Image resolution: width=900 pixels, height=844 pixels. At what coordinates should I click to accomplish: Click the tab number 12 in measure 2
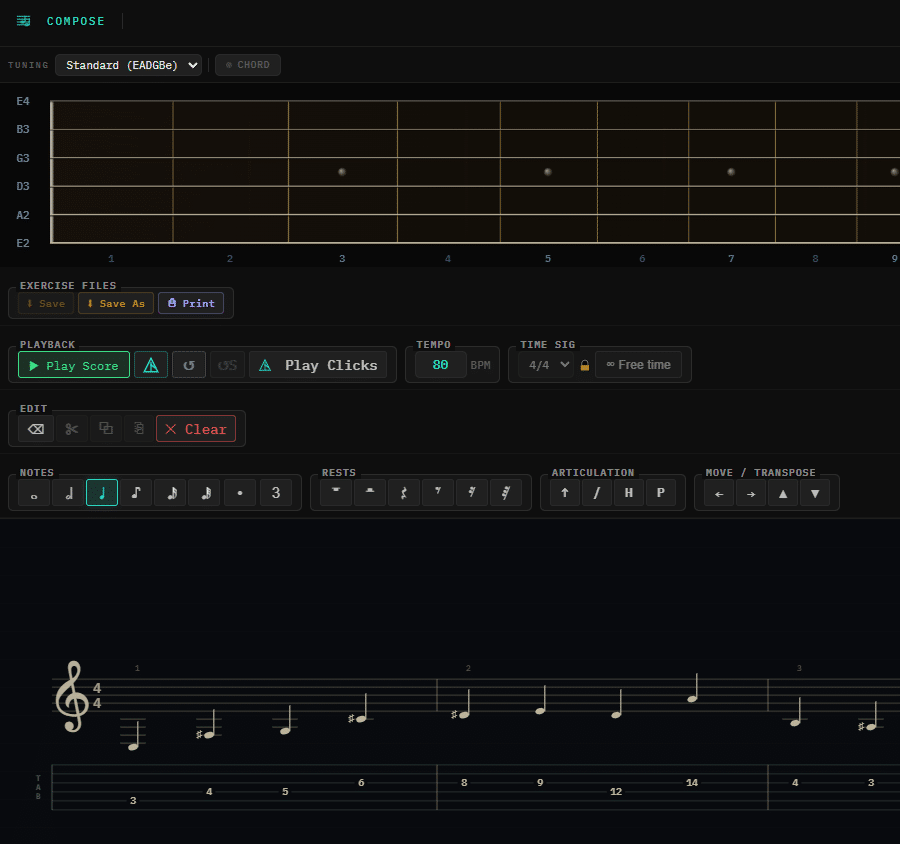click(x=616, y=792)
